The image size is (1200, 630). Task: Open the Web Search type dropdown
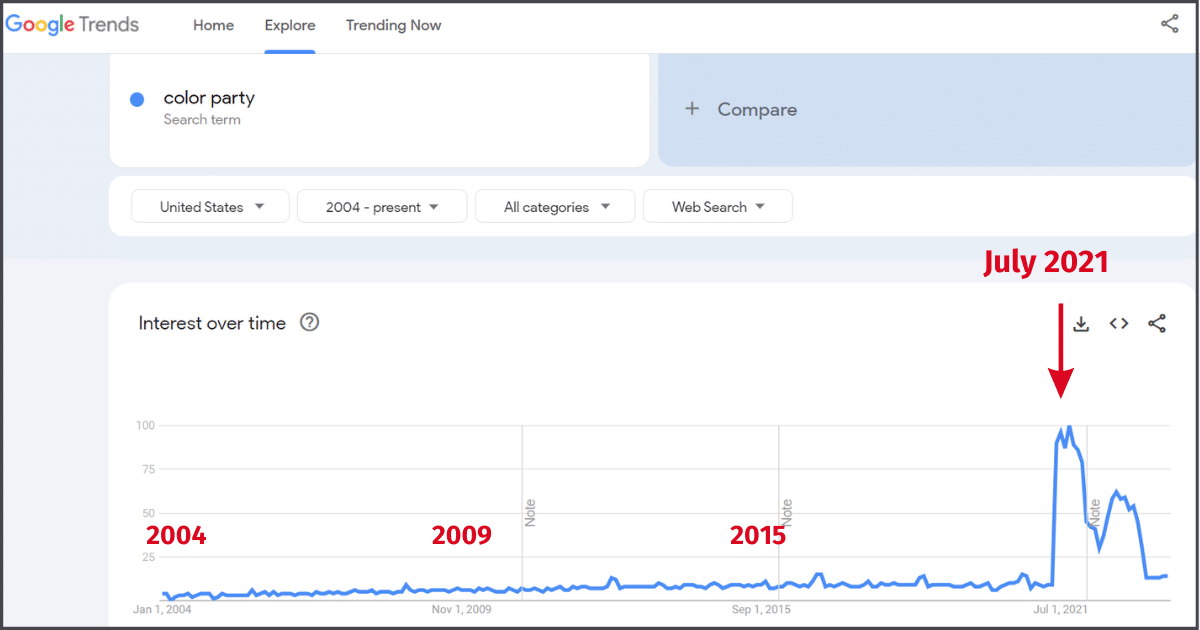point(717,207)
